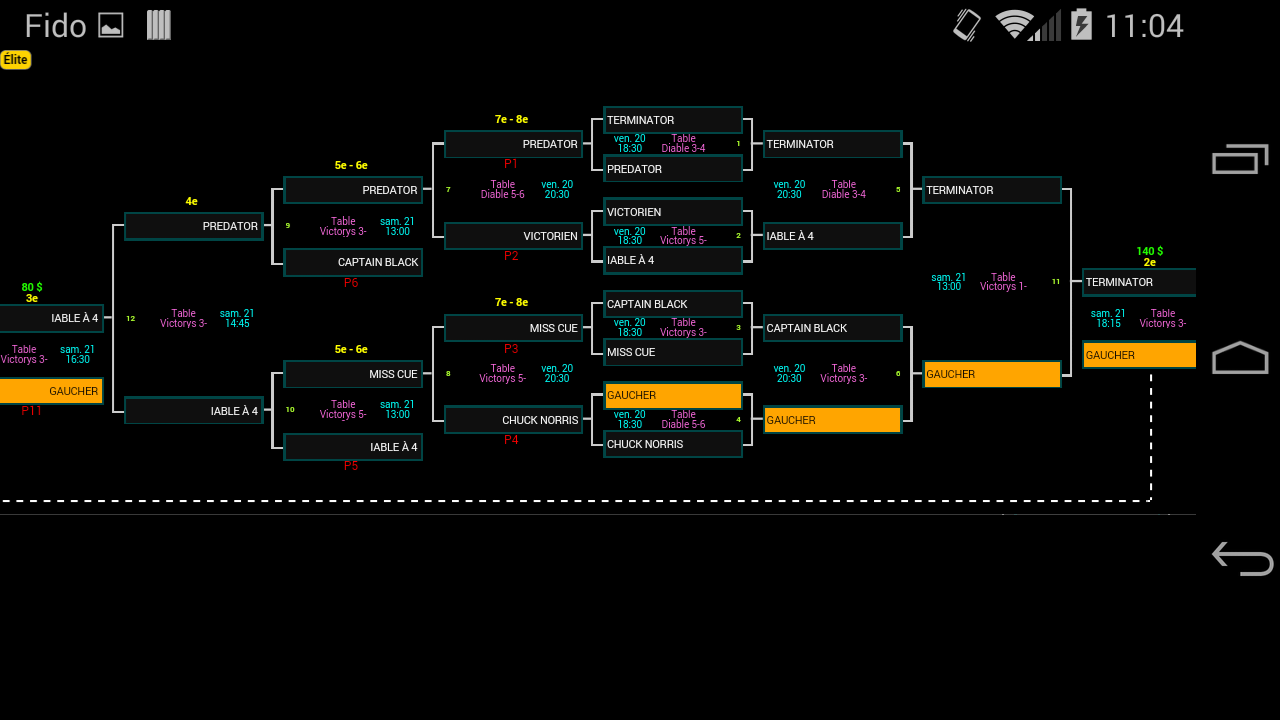The image size is (1280, 720).
Task: Tap the sam. 21 18:15 match time
Action: coord(1108,318)
